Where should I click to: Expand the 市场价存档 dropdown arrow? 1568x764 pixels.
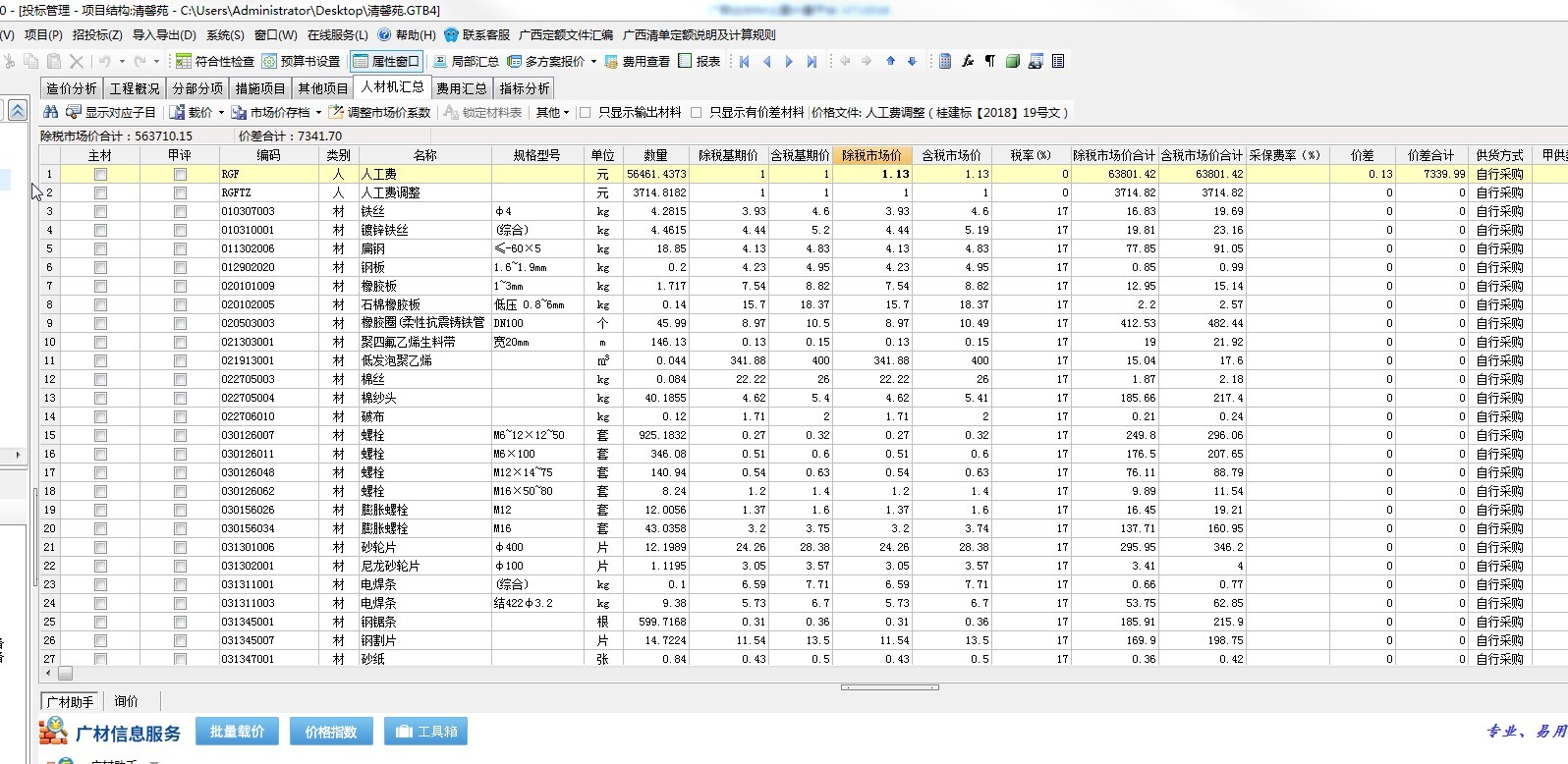coord(317,113)
